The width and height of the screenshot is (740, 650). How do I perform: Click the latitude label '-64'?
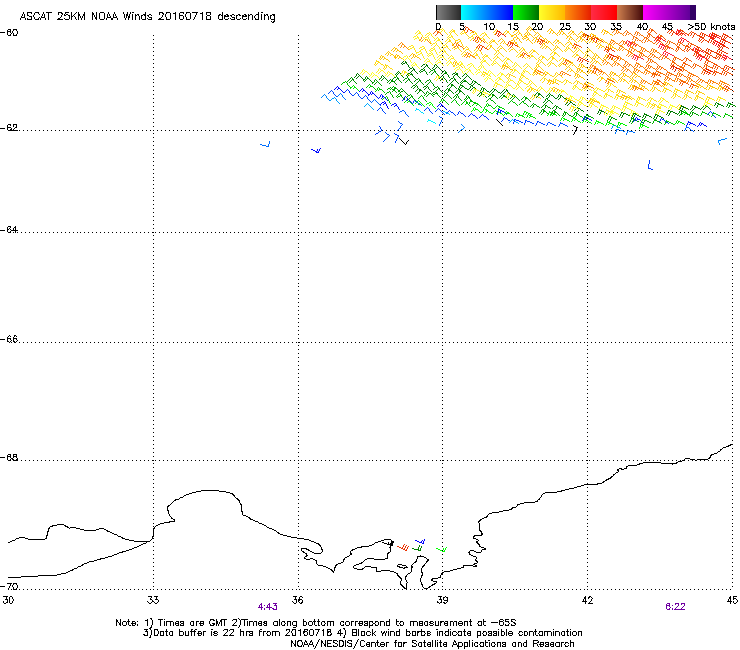9,230
